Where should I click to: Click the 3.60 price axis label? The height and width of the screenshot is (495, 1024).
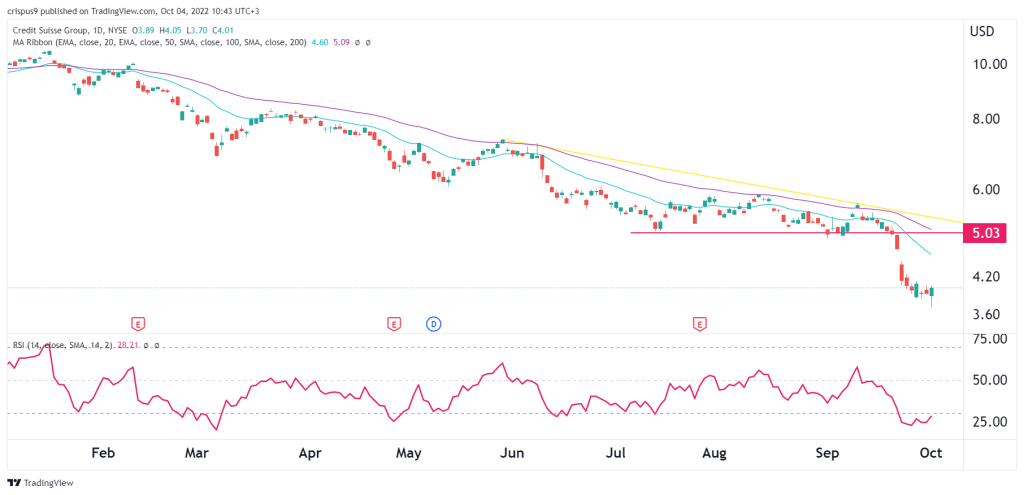tap(986, 315)
